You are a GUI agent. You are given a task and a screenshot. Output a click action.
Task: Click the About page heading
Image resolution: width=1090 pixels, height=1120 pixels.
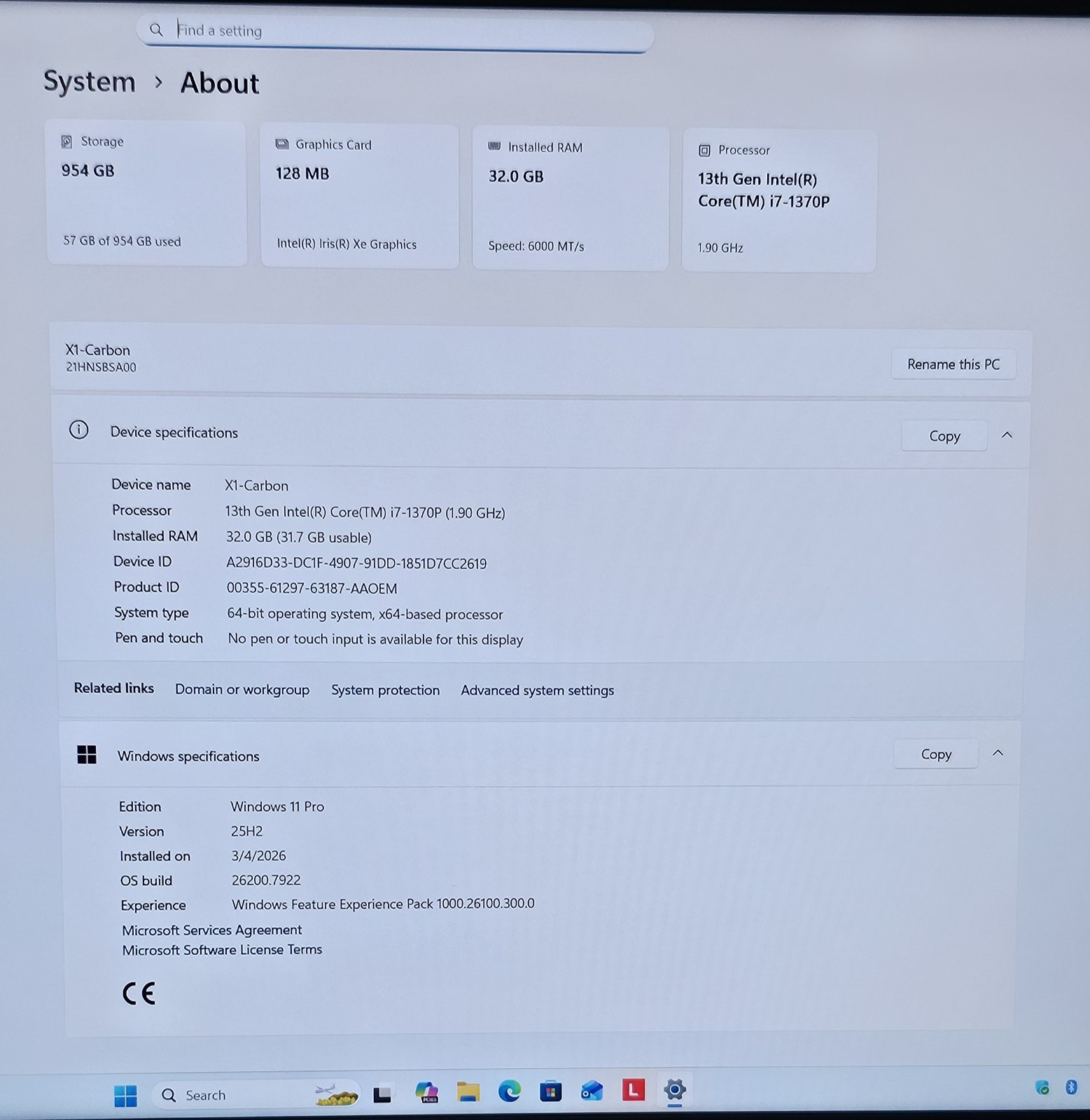[220, 83]
